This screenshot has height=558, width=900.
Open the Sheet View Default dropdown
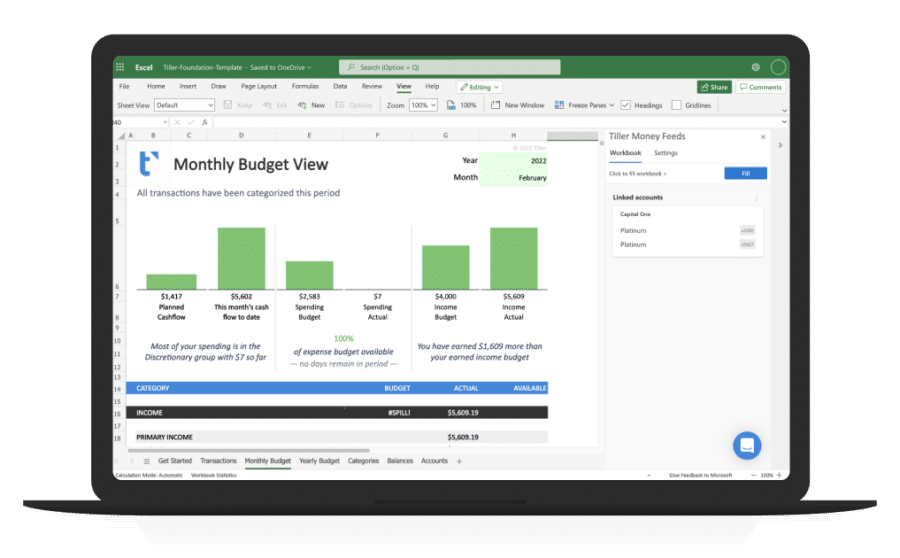(184, 105)
